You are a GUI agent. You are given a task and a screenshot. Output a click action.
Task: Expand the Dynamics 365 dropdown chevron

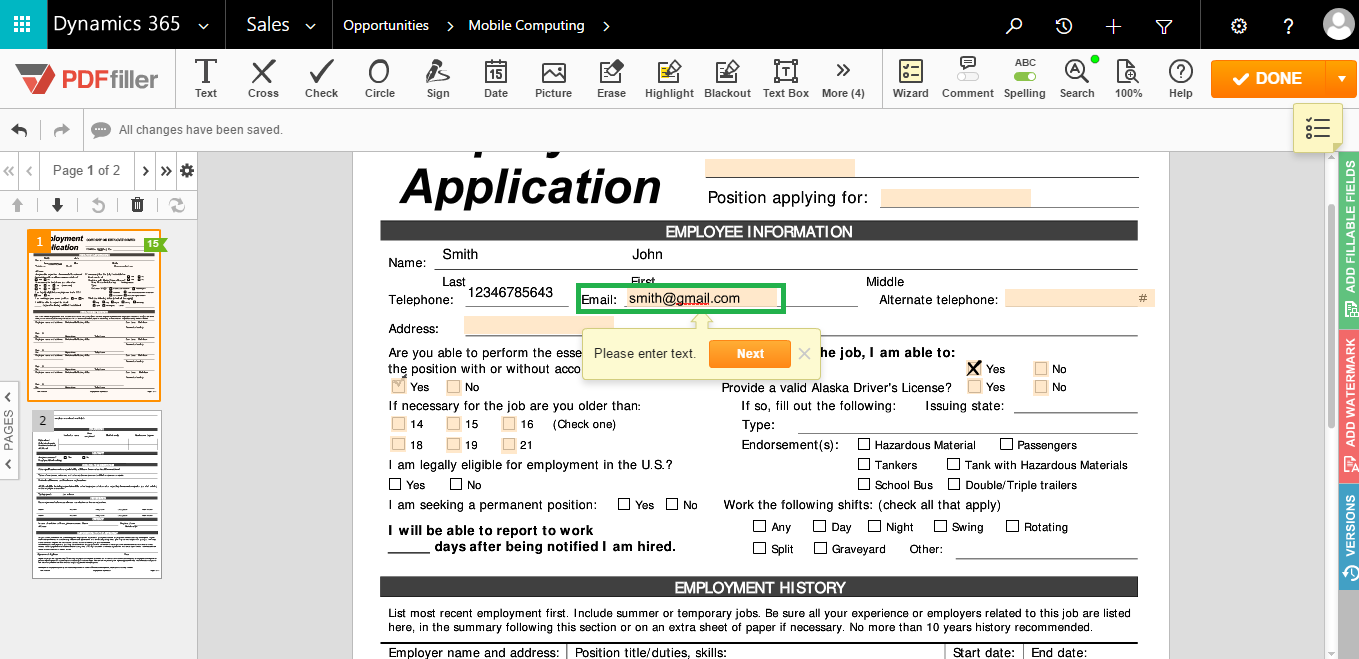[x=204, y=27]
